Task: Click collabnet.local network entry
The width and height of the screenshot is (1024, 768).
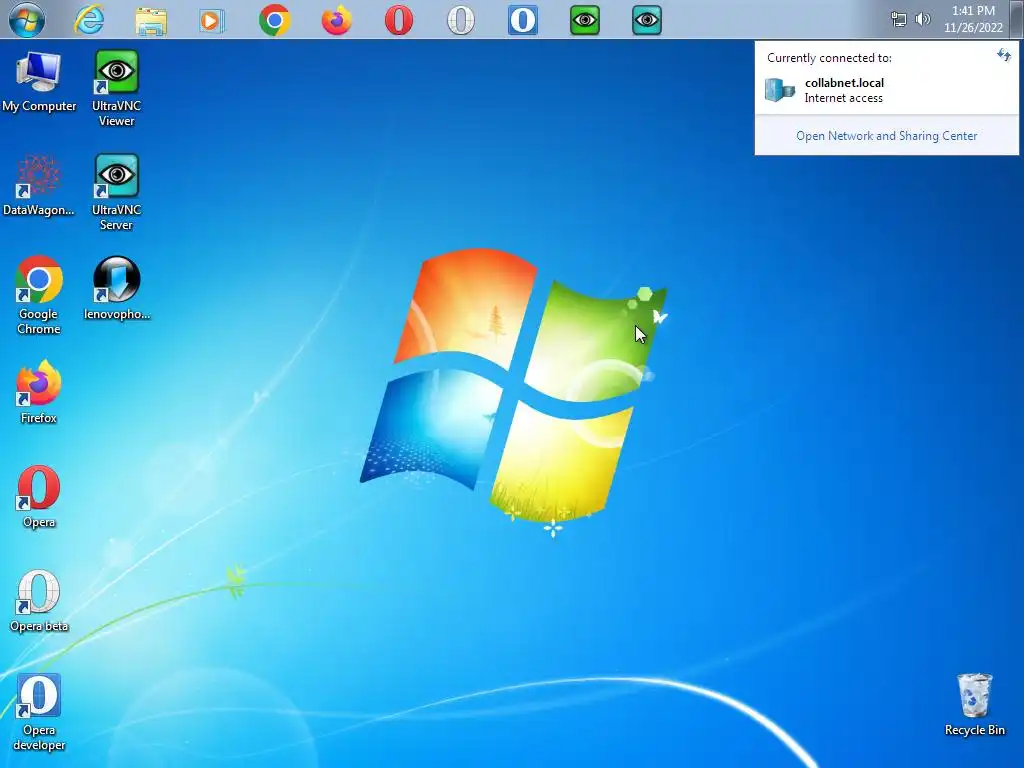Action: pos(886,90)
